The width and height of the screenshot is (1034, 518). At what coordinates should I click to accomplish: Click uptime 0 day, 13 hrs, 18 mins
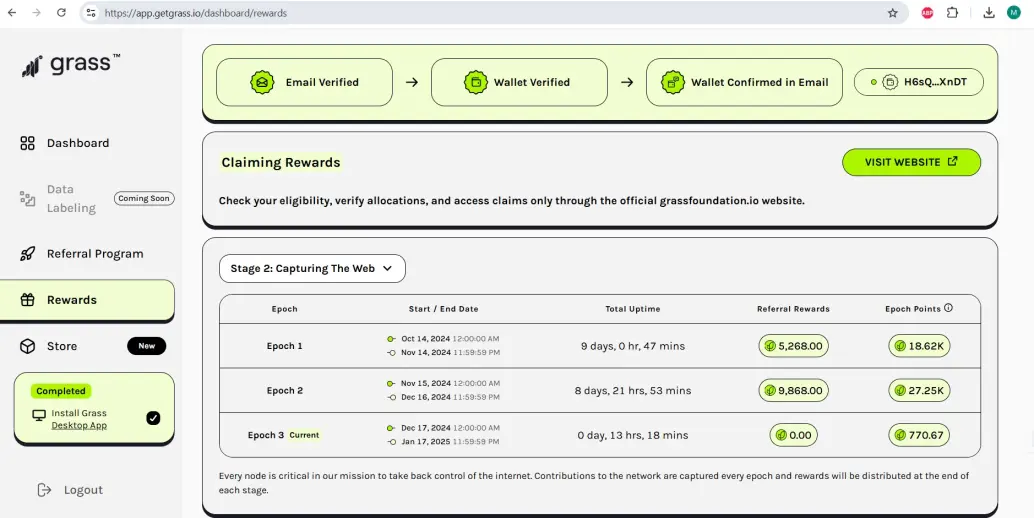(x=632, y=435)
